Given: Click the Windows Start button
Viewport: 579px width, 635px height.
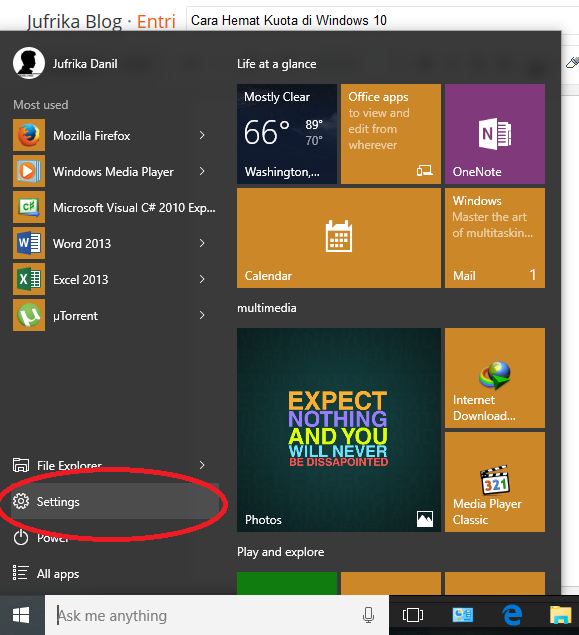Looking at the screenshot, I should click(22, 615).
